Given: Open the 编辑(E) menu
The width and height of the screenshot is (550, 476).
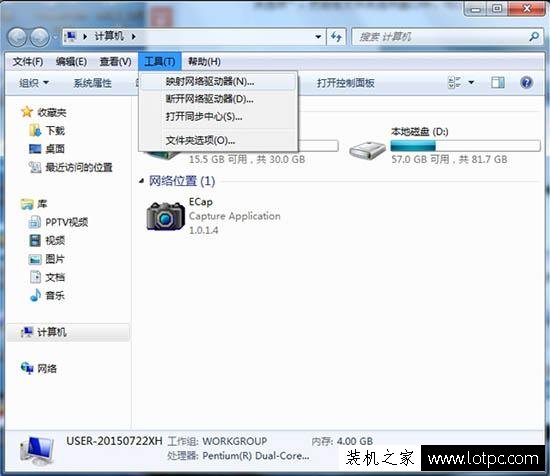Looking at the screenshot, I should [71, 62].
